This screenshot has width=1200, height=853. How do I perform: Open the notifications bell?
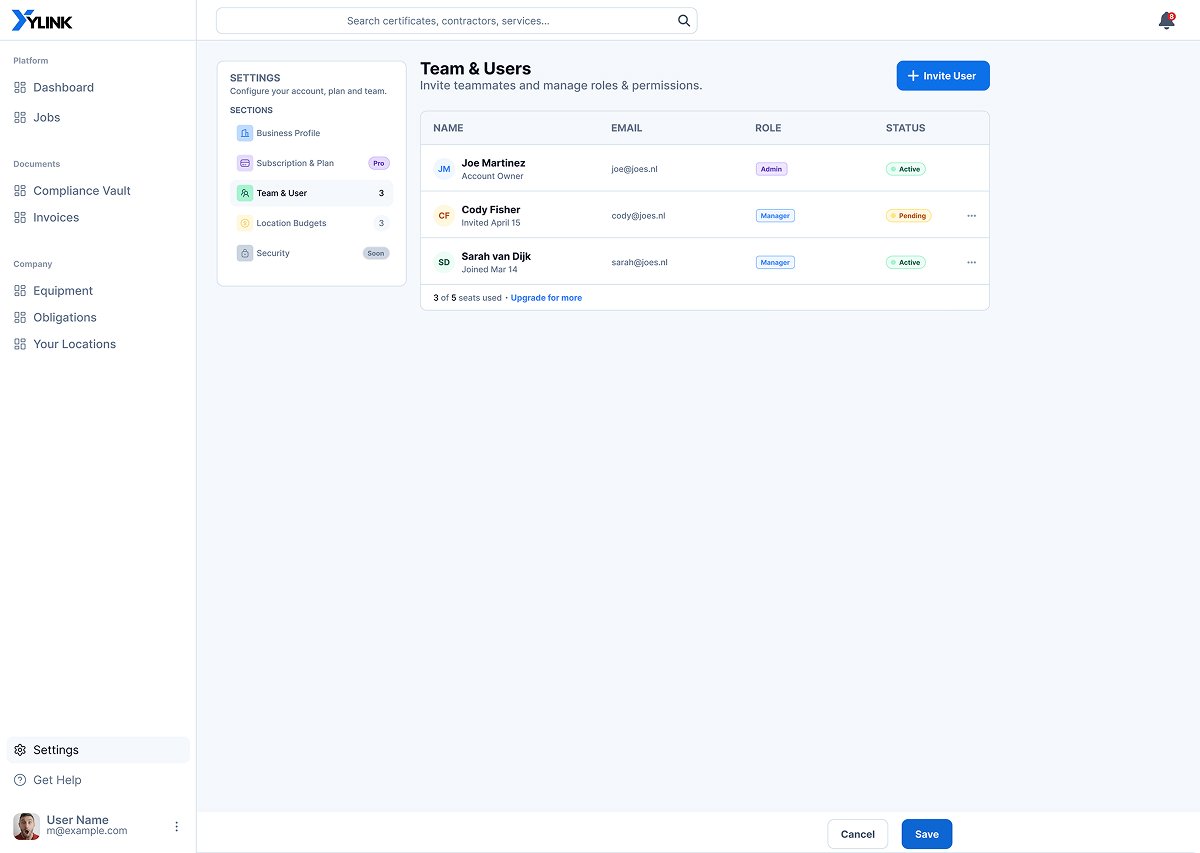[1166, 20]
